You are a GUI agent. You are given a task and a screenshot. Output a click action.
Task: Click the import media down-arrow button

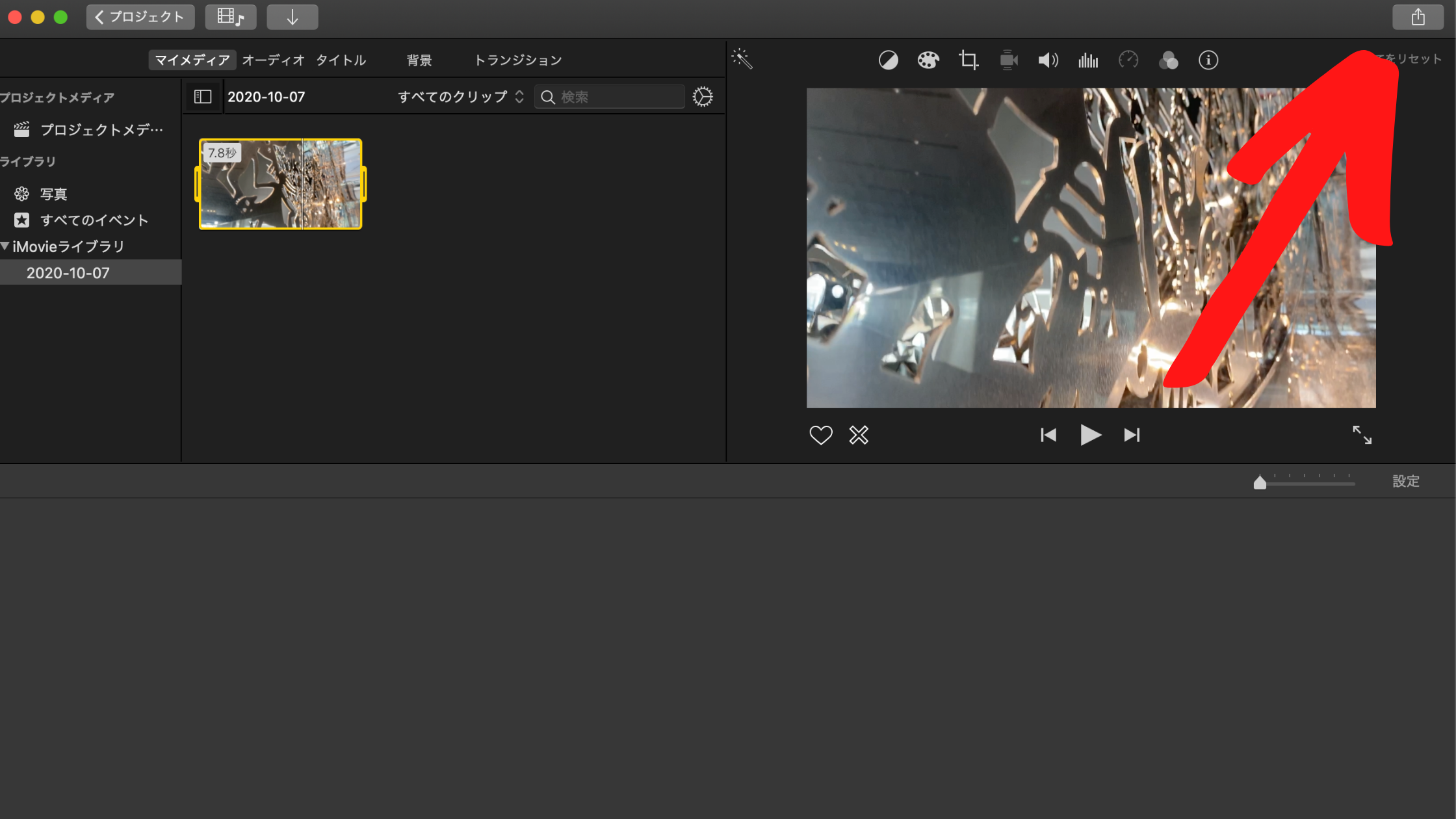pos(292,17)
